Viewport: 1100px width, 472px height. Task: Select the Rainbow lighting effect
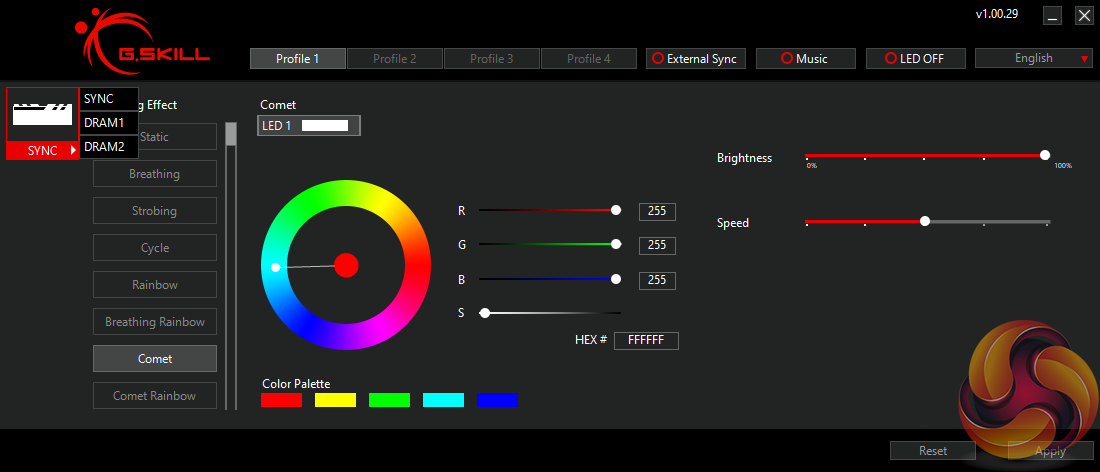(x=155, y=285)
